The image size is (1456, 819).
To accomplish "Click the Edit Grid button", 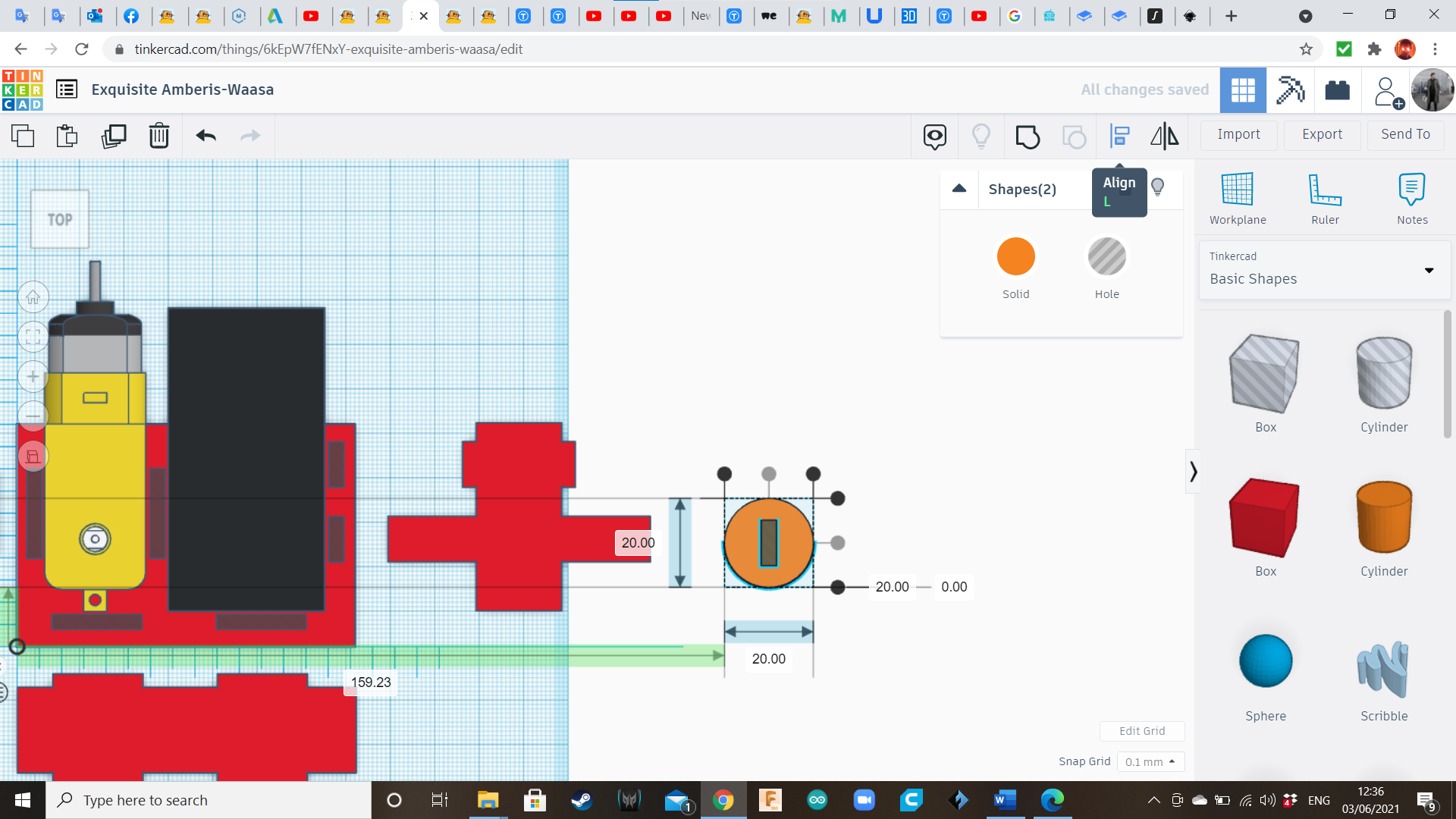I will (x=1142, y=730).
